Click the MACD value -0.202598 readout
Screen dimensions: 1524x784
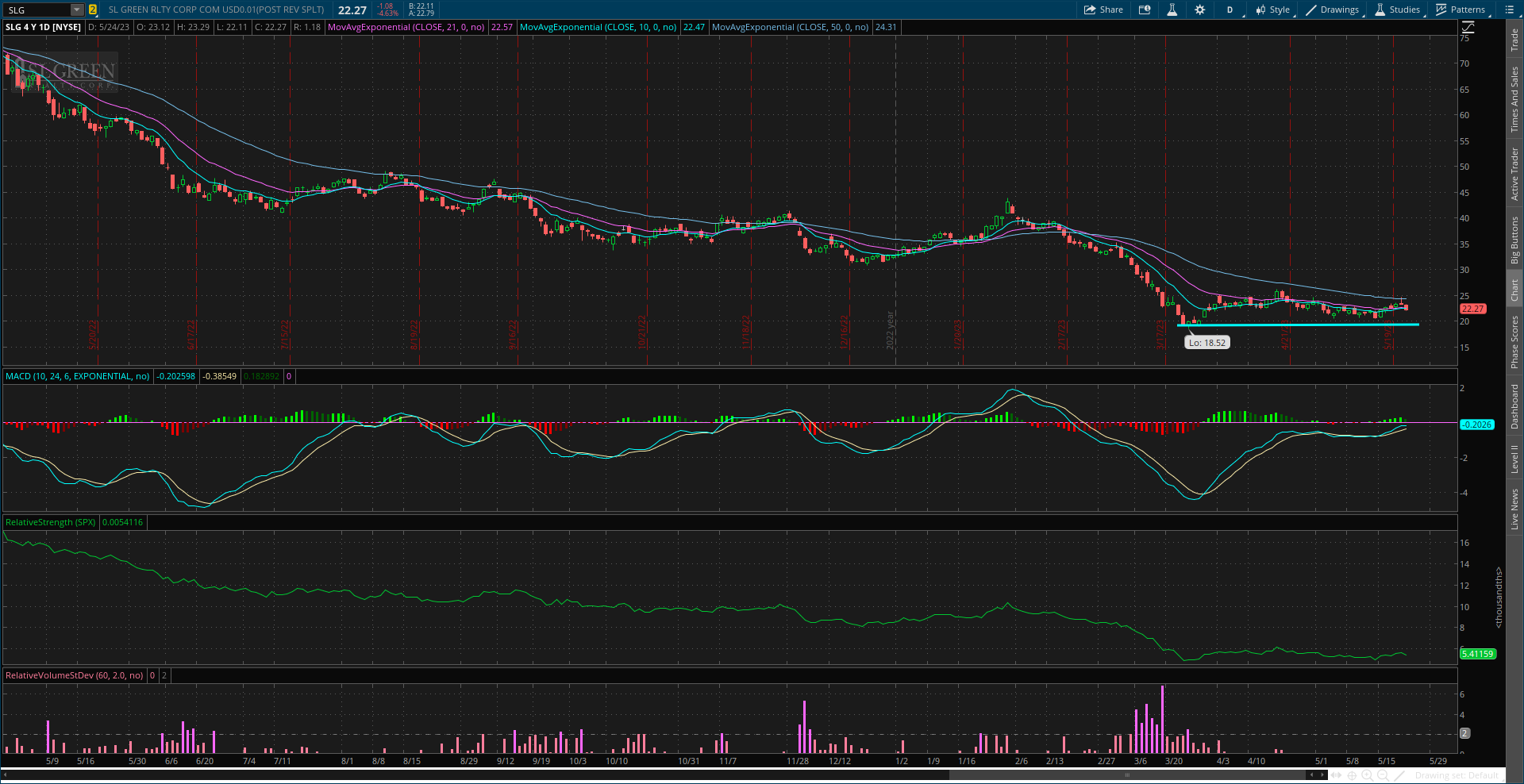176,376
